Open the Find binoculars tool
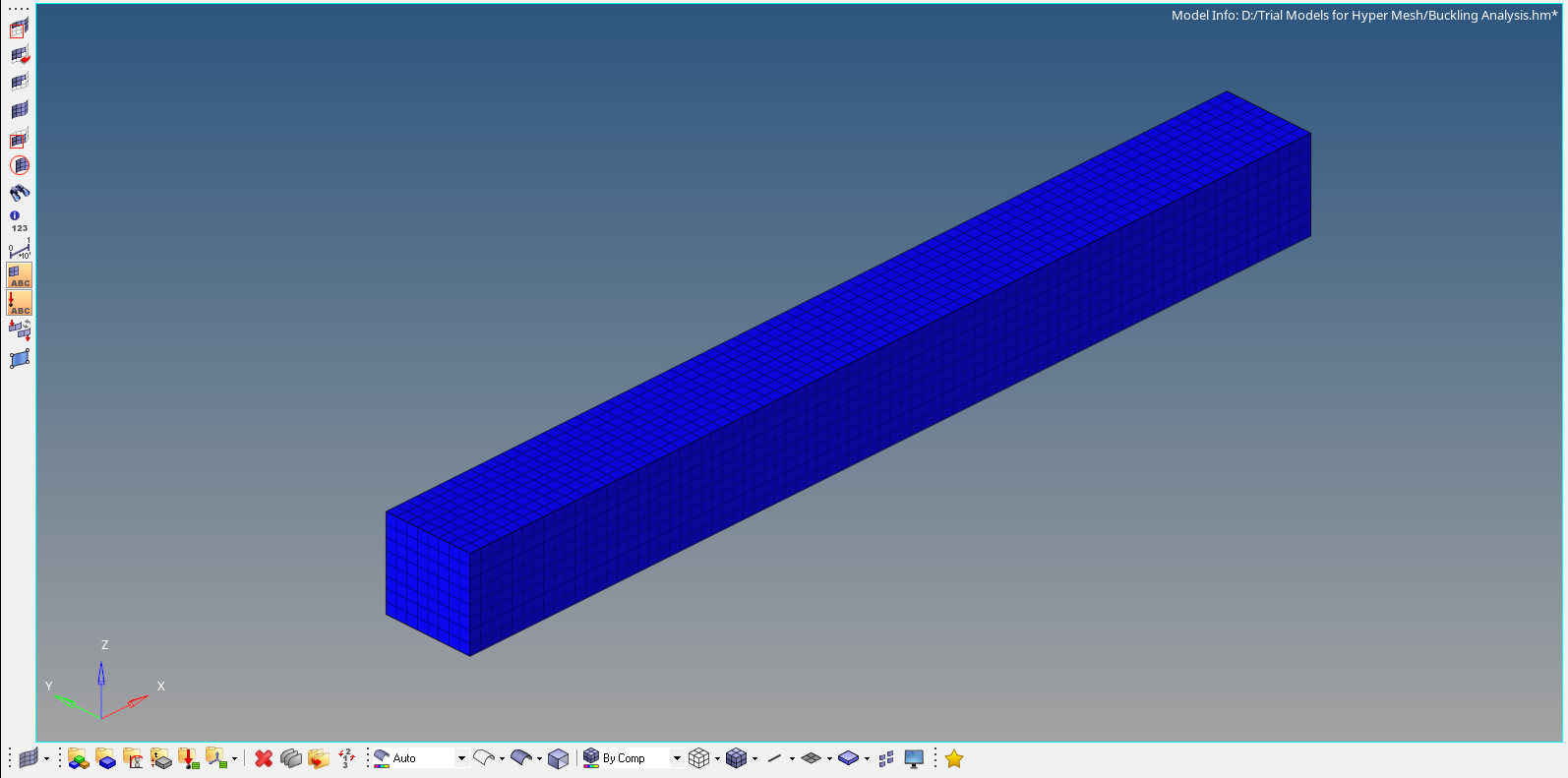 click(x=20, y=192)
